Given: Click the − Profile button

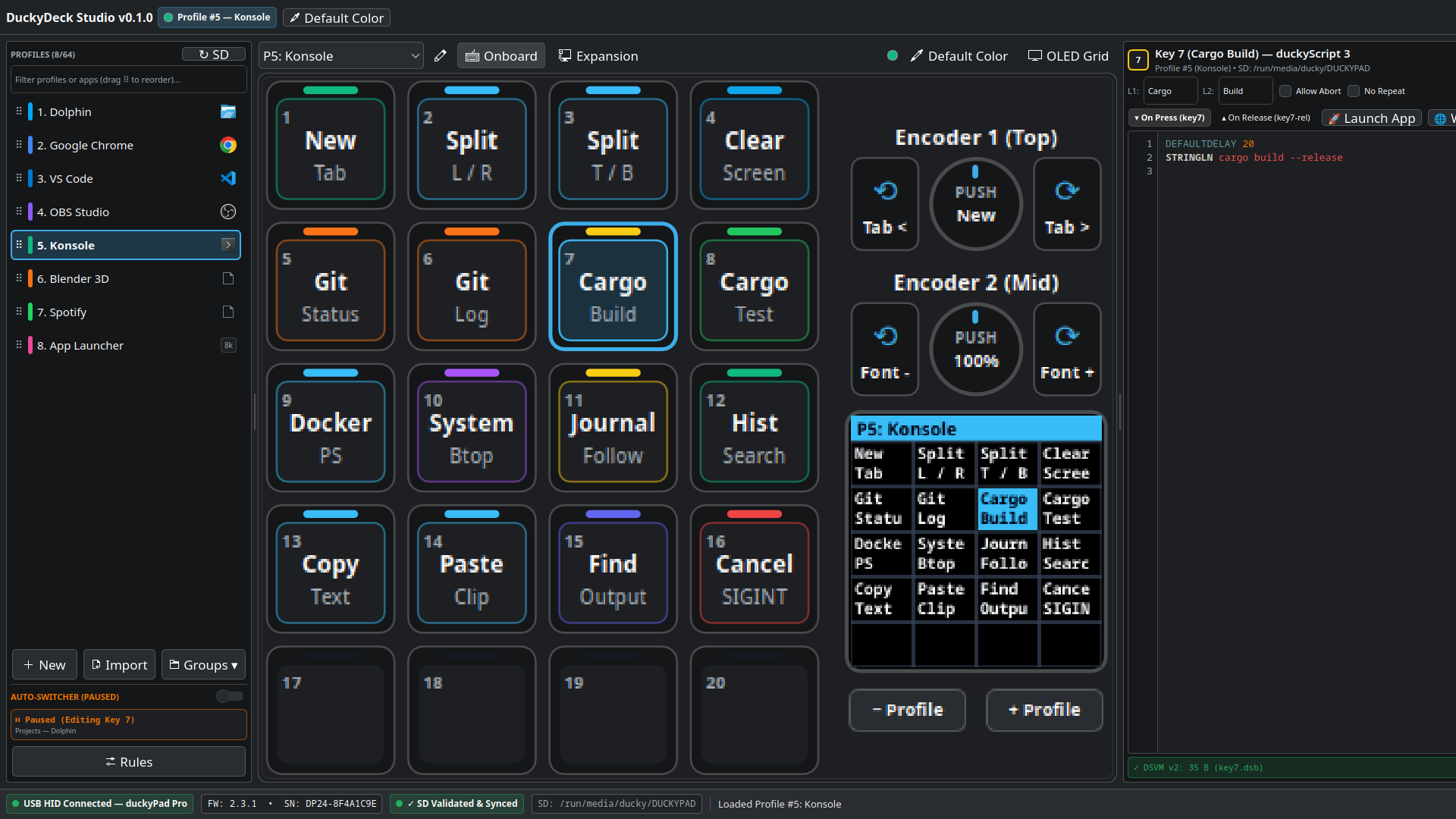Looking at the screenshot, I should [907, 710].
